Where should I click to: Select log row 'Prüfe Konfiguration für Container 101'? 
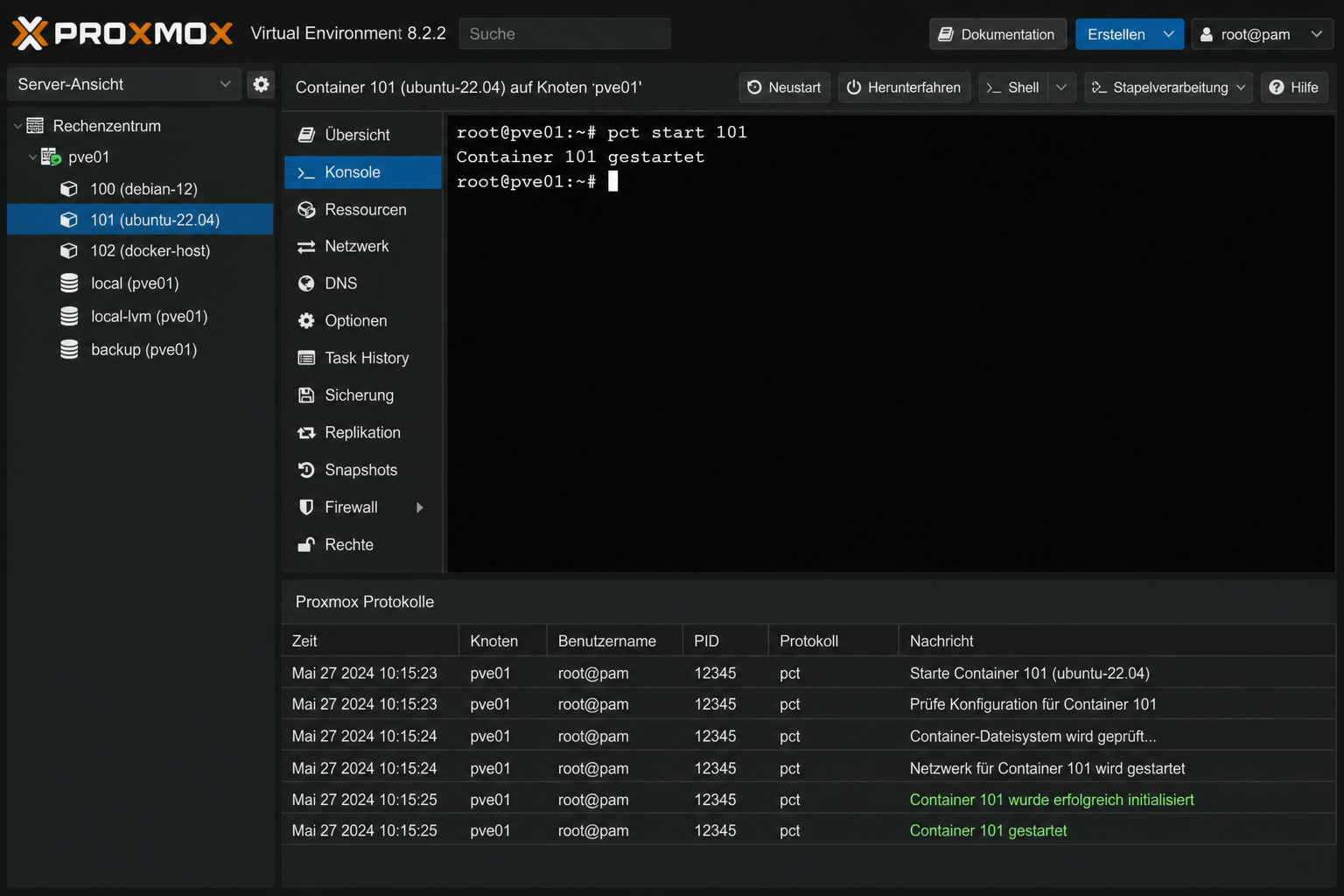(808, 704)
